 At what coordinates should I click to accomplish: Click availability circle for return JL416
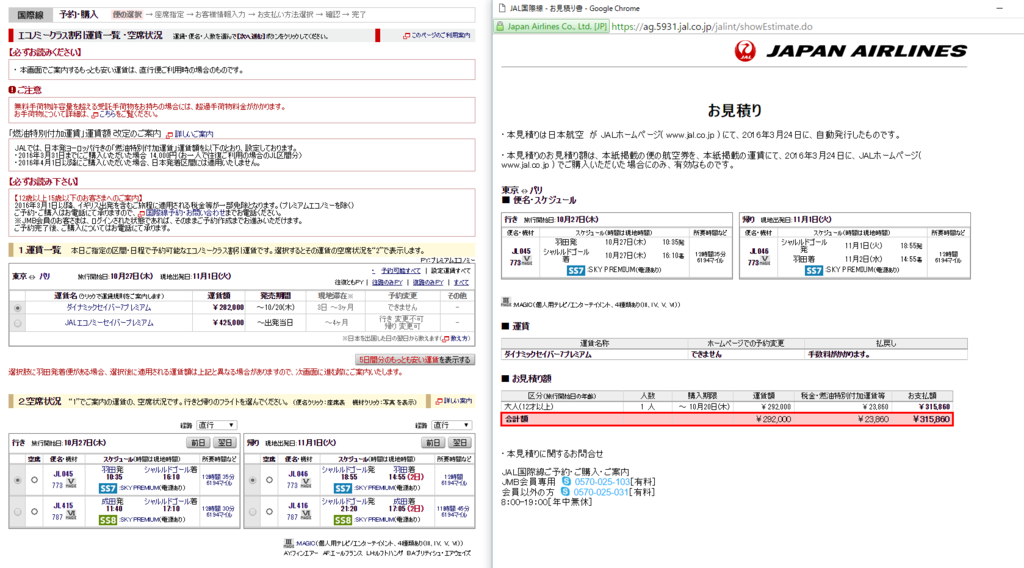[x=269, y=512]
